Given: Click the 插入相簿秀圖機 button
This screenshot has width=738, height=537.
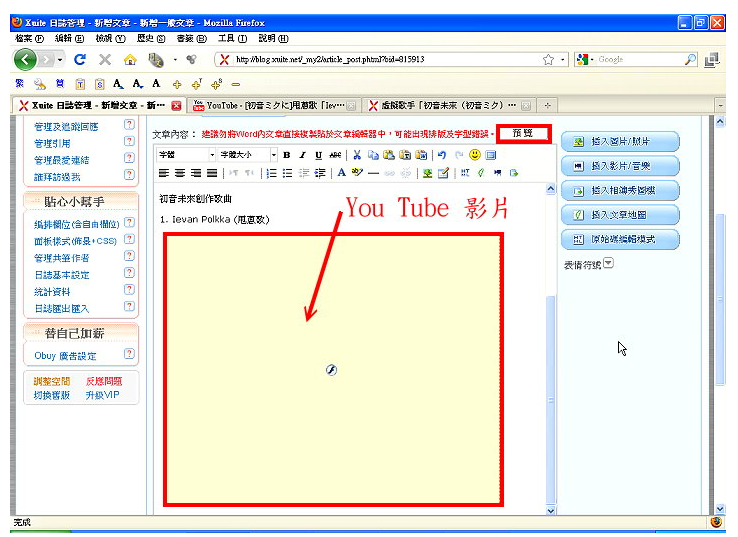Looking at the screenshot, I should (620, 190).
